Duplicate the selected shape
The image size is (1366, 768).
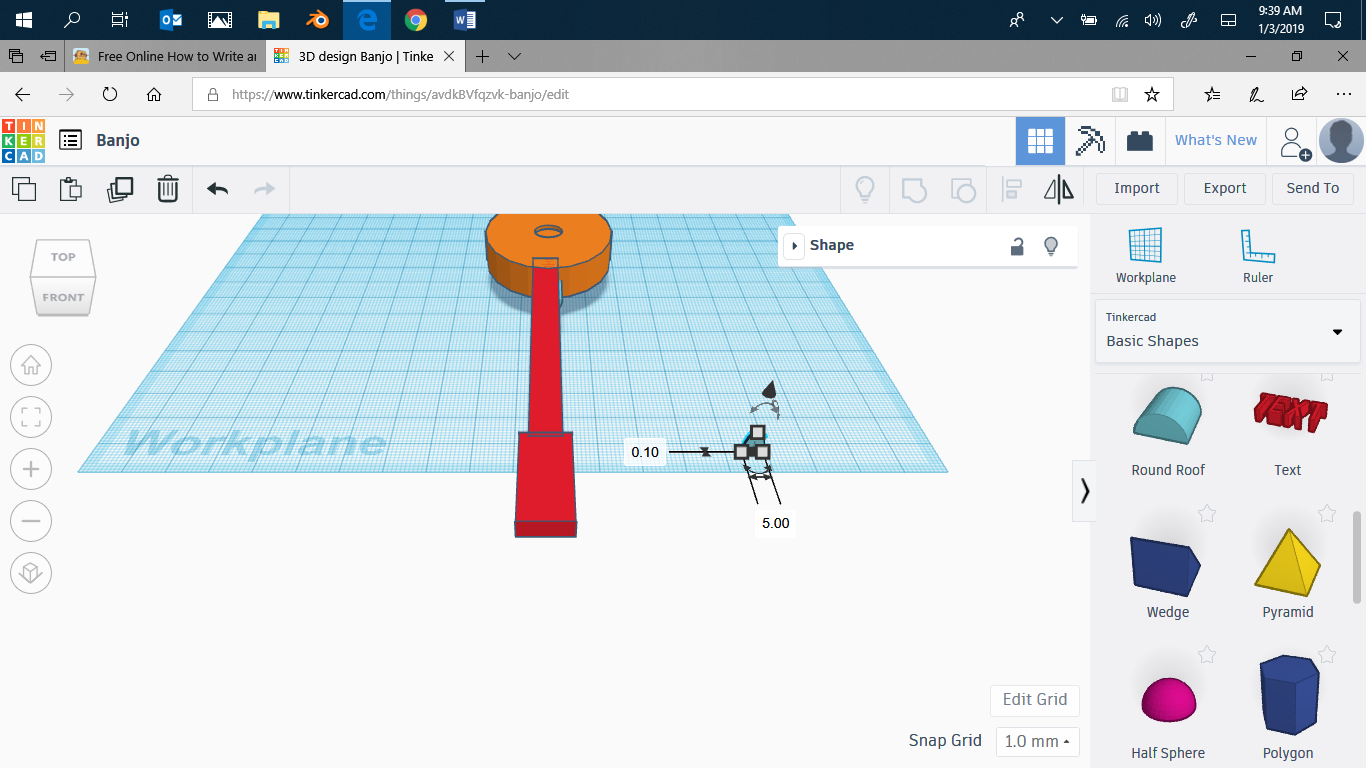pyautogui.click(x=120, y=188)
